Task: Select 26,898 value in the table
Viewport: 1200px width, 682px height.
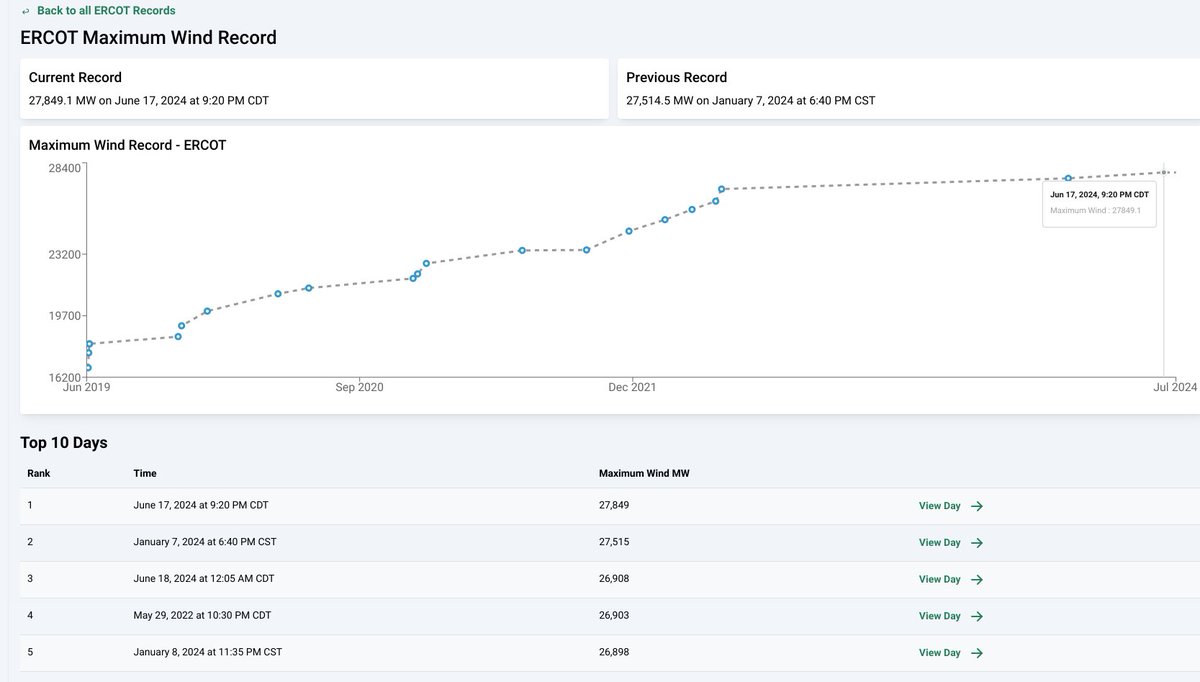Action: pos(614,652)
